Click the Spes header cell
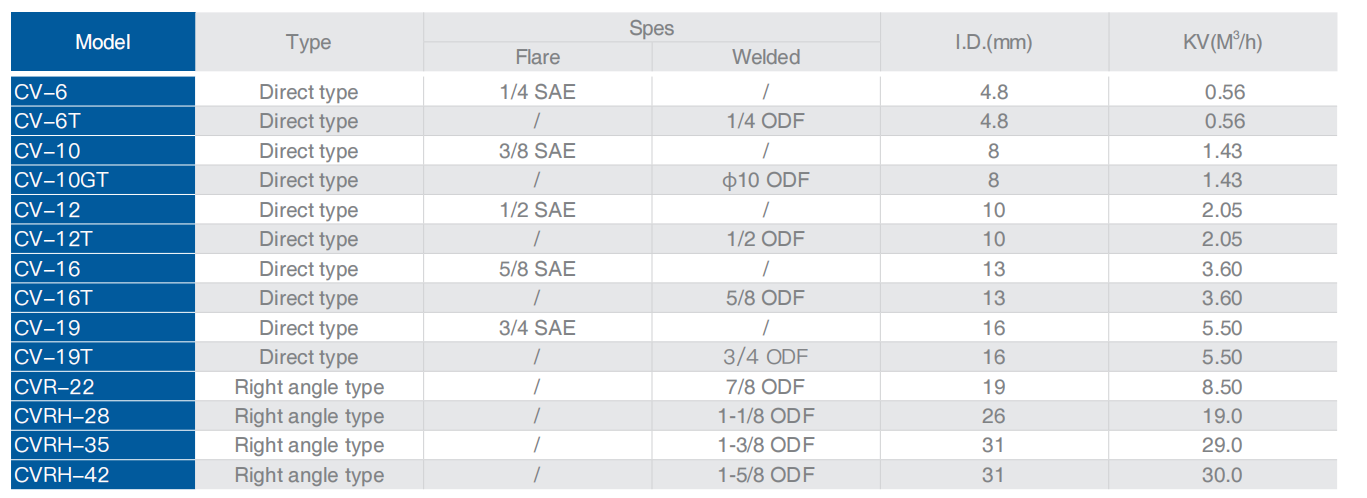Viewport: 1367px width, 498px height. click(651, 28)
